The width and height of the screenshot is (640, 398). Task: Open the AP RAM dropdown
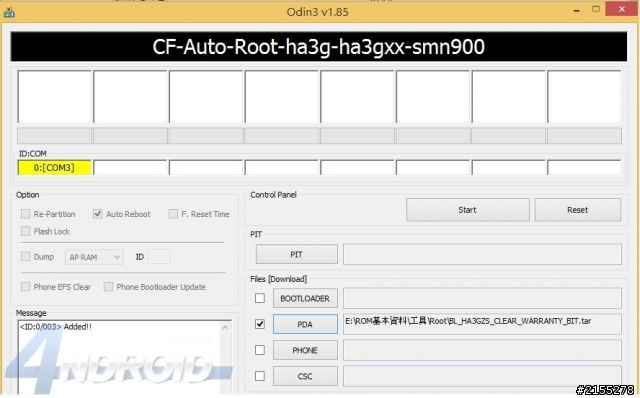[x=94, y=257]
